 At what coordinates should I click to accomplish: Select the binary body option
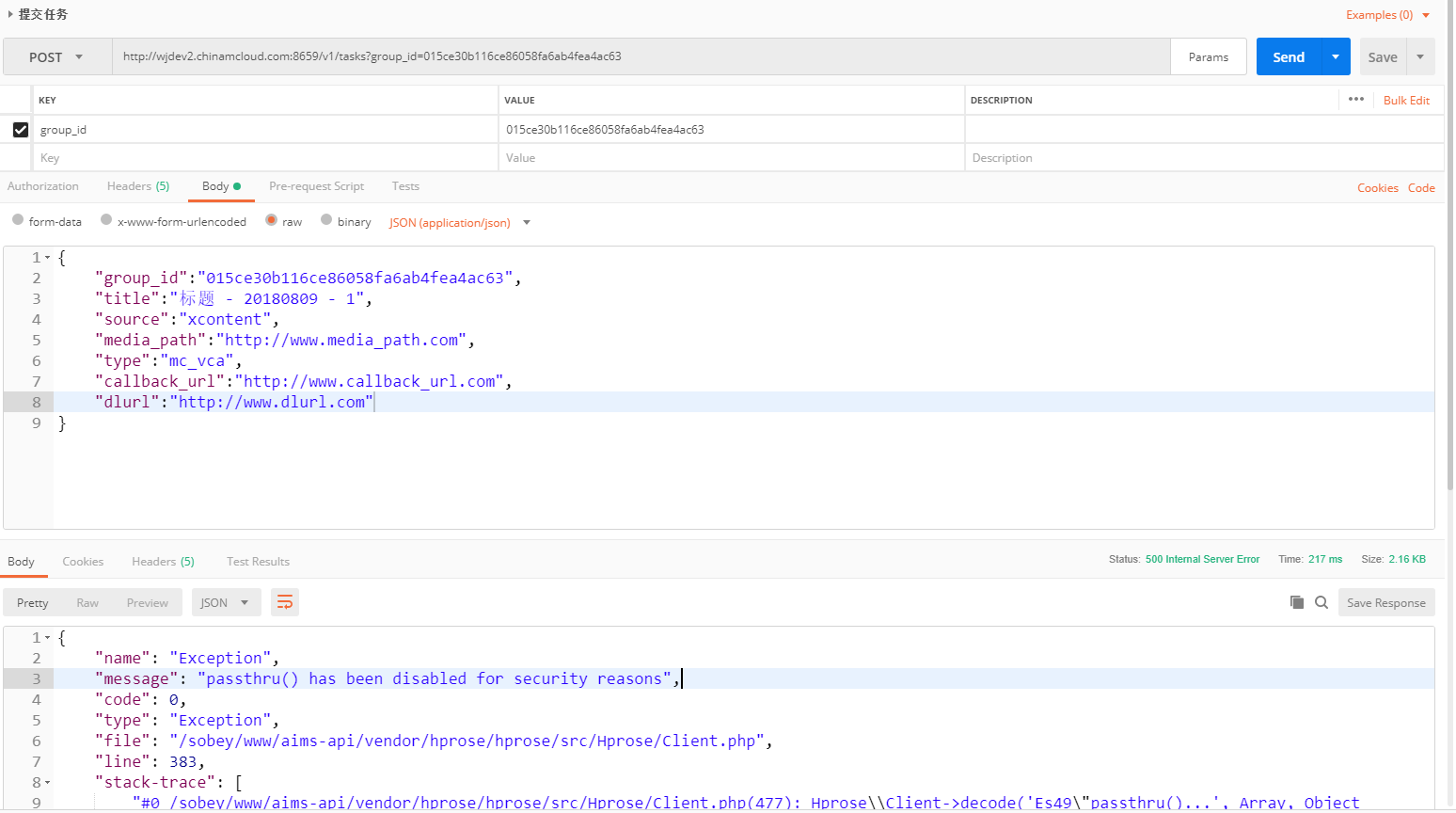click(326, 220)
